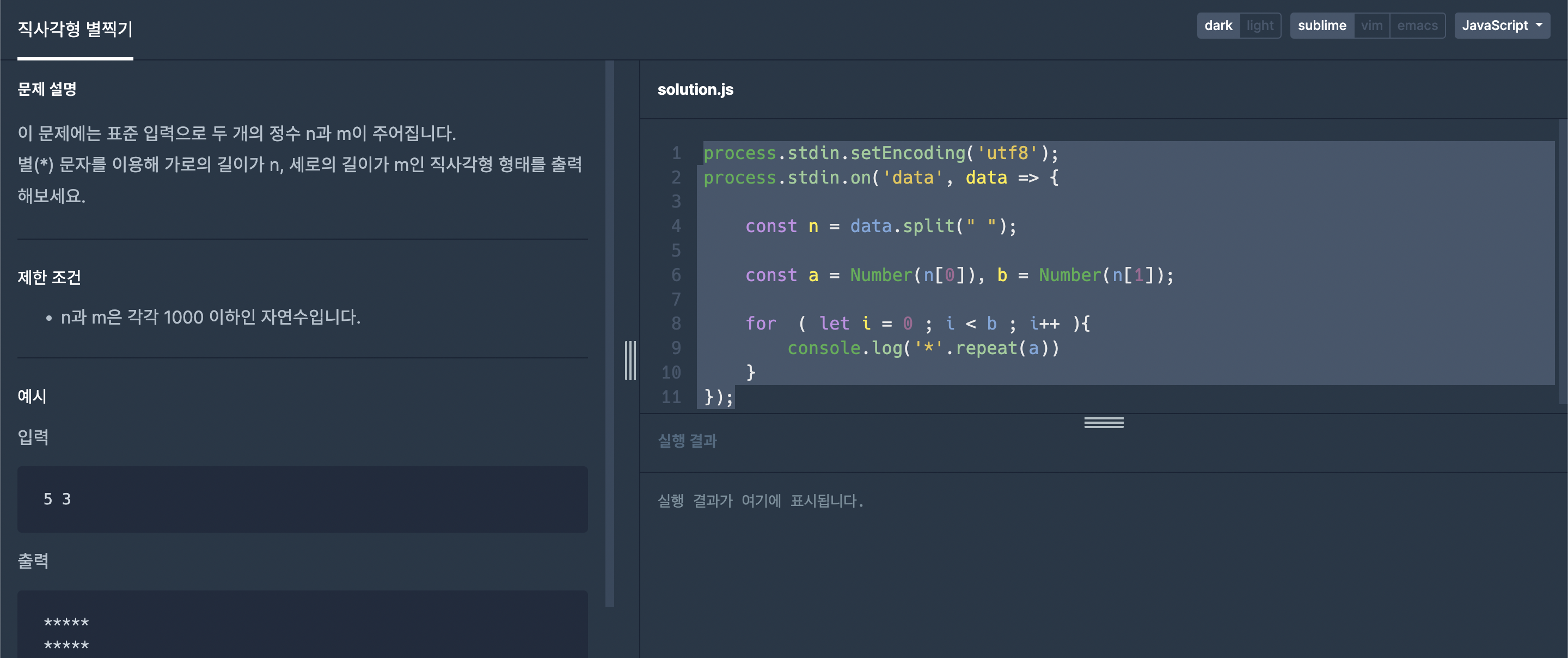
Task: Open the 직사각형 별찍기 tab
Action: pyautogui.click(x=75, y=29)
